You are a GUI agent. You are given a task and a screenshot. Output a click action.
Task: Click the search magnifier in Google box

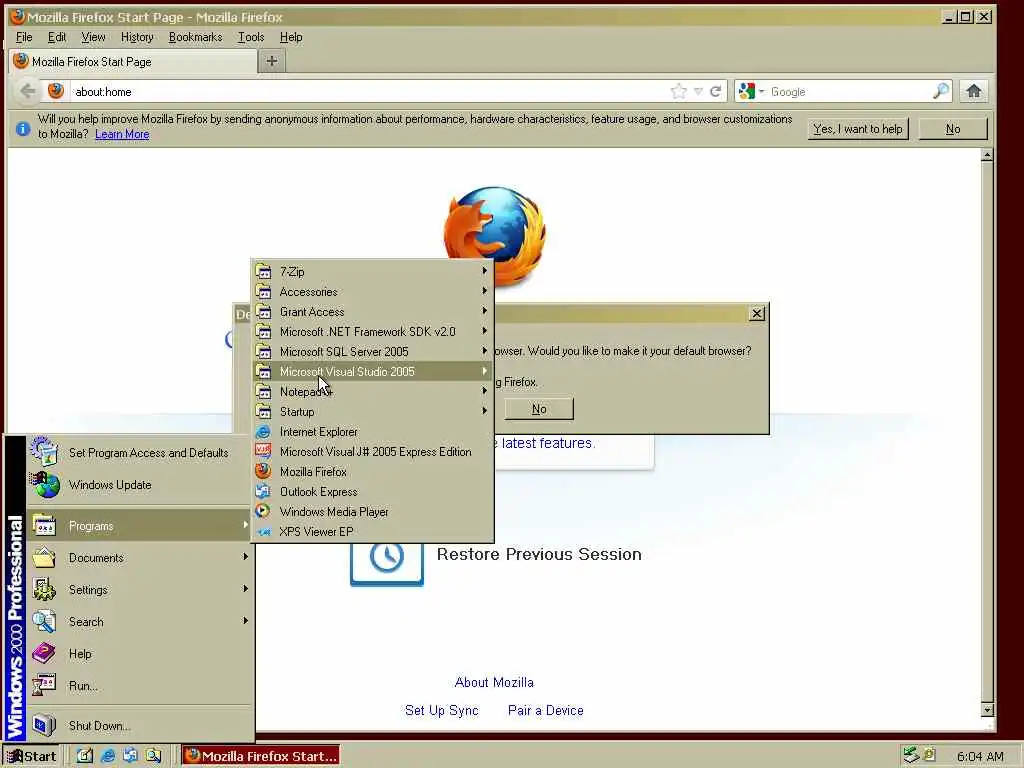coord(941,91)
